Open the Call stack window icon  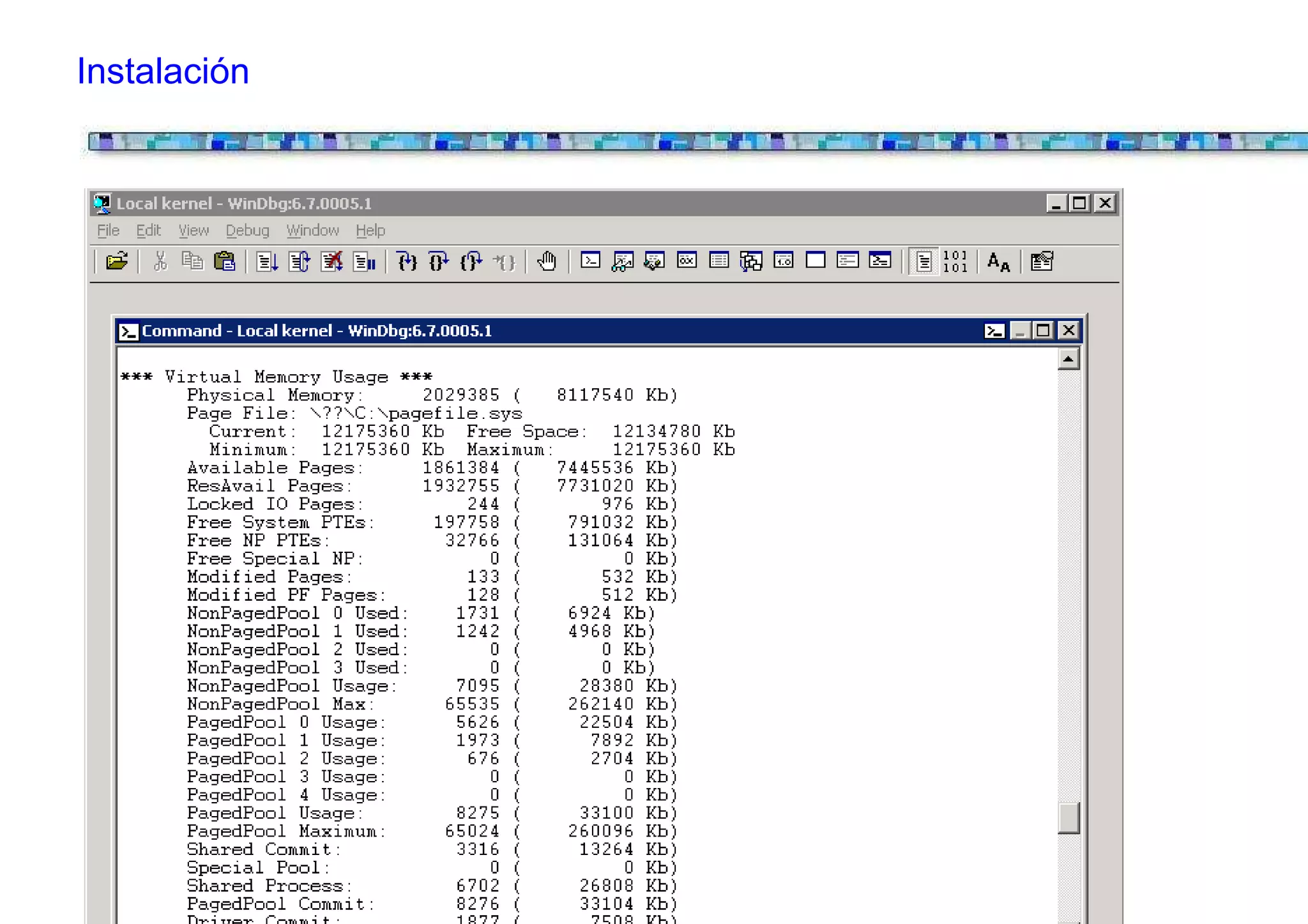pyautogui.click(x=751, y=261)
